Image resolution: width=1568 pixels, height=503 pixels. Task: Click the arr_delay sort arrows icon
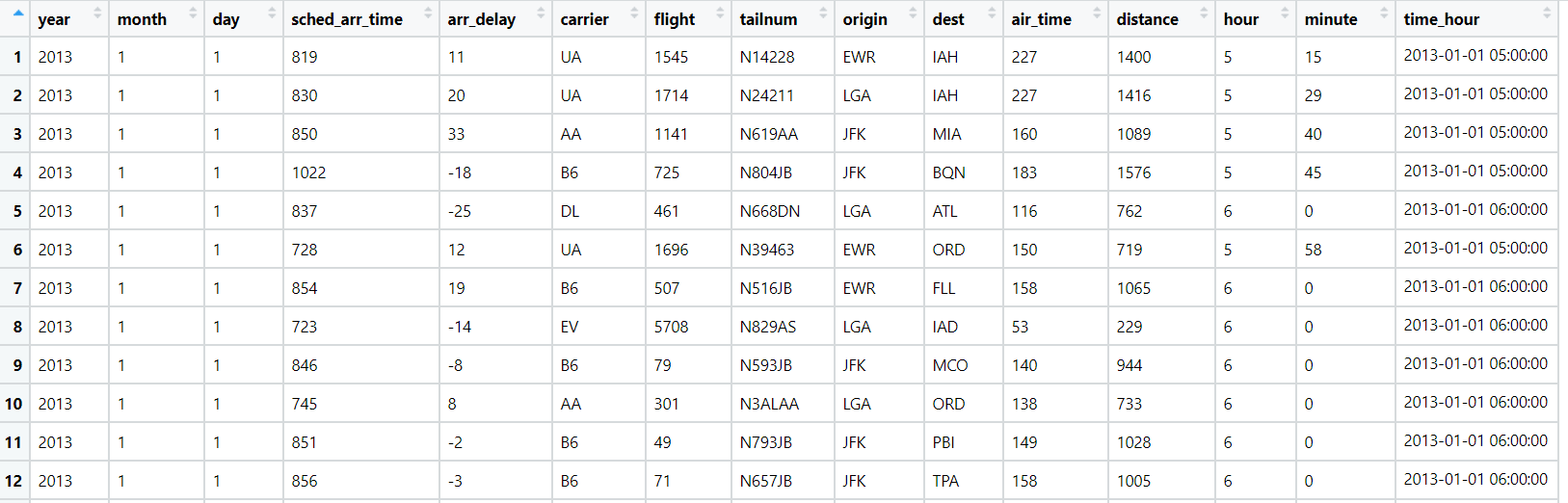coord(541,13)
